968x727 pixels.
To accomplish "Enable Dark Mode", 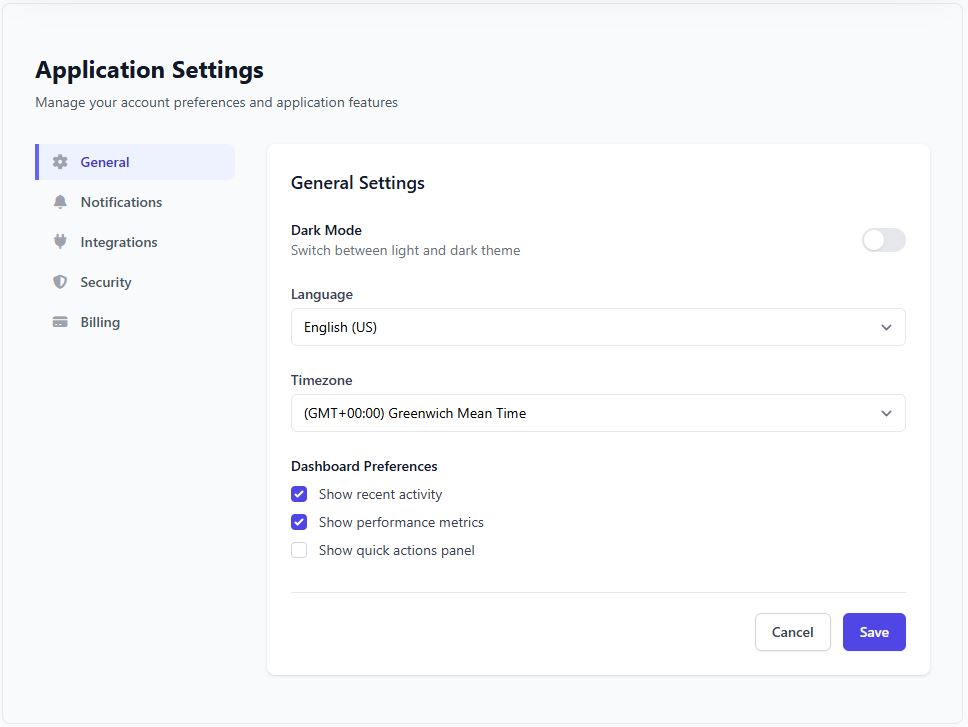I will tap(883, 240).
